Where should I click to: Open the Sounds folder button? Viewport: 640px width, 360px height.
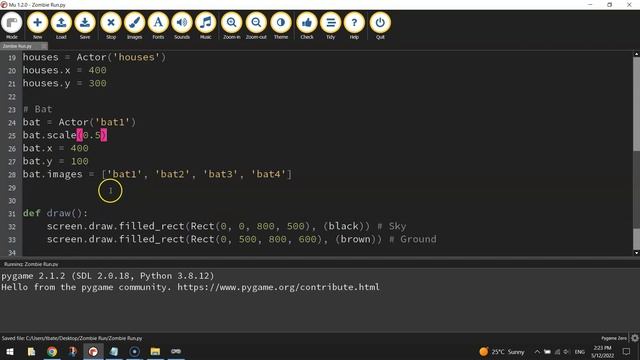(182, 26)
